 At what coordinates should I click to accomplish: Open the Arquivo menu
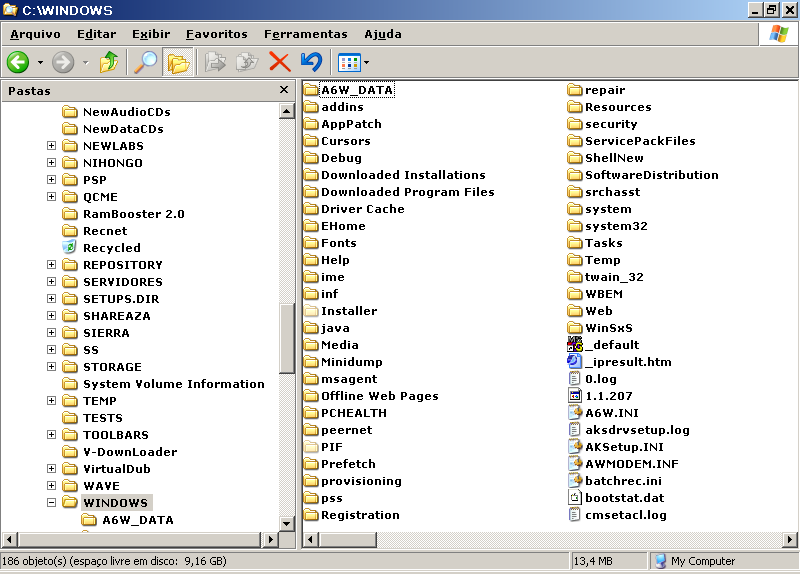pos(35,34)
